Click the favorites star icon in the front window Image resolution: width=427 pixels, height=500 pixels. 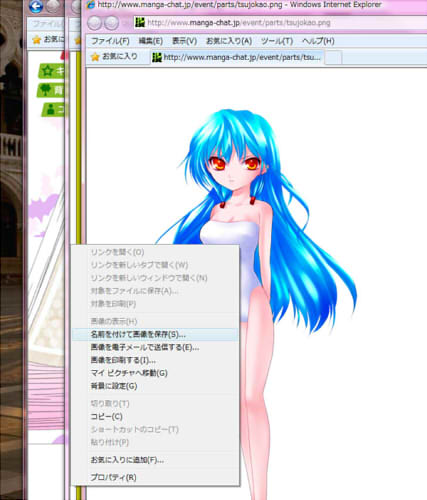pos(95,57)
